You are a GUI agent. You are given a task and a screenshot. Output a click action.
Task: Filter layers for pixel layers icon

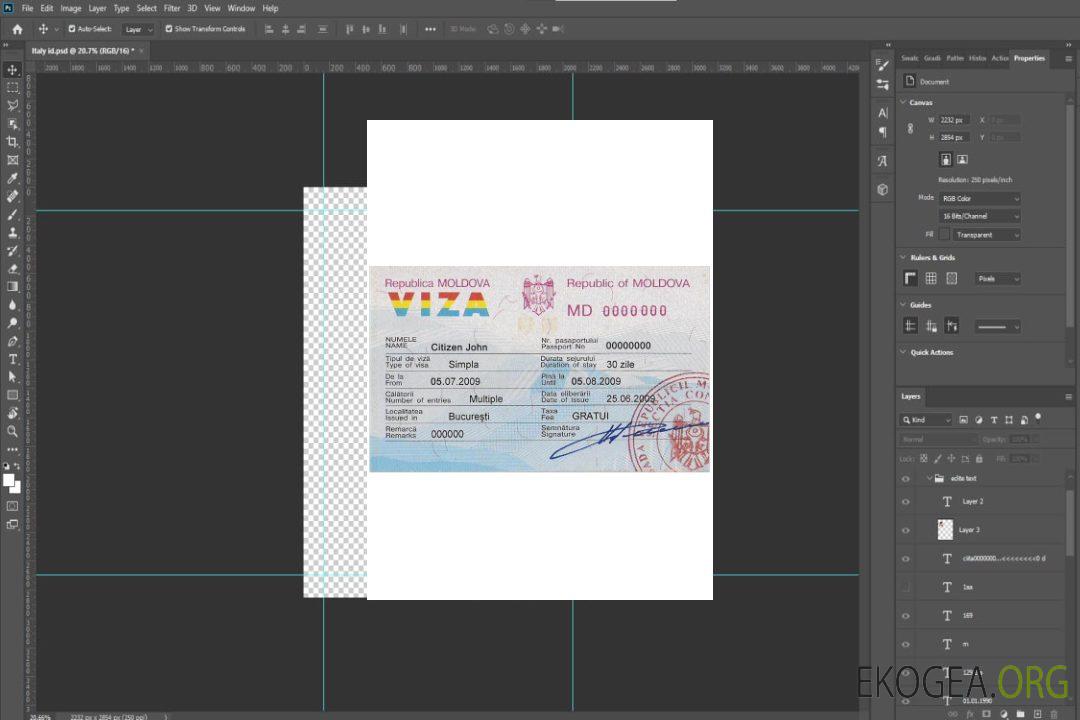(964, 420)
